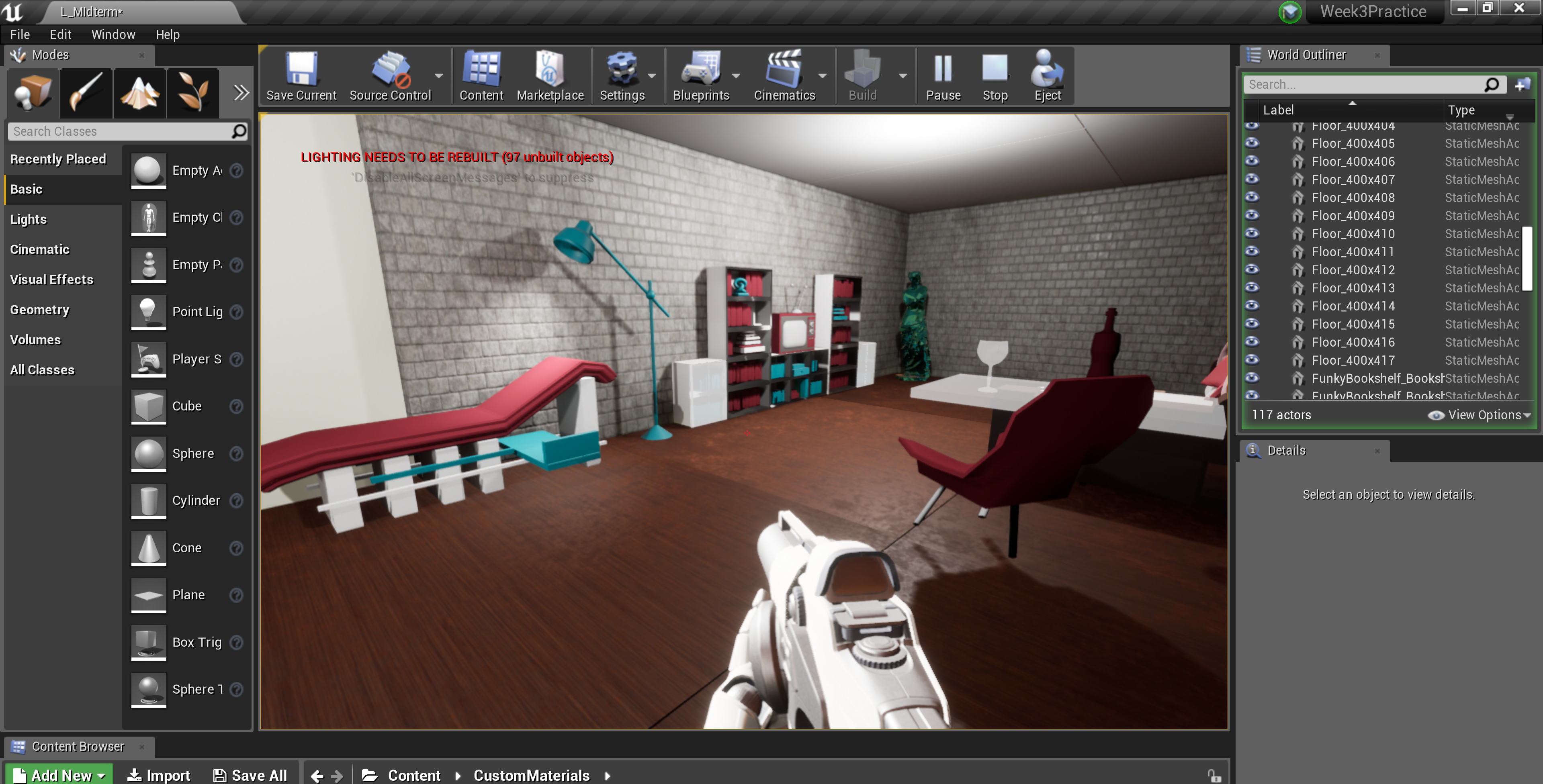Viewport: 1543px width, 784px height.
Task: Click the Import button
Action: (160, 775)
